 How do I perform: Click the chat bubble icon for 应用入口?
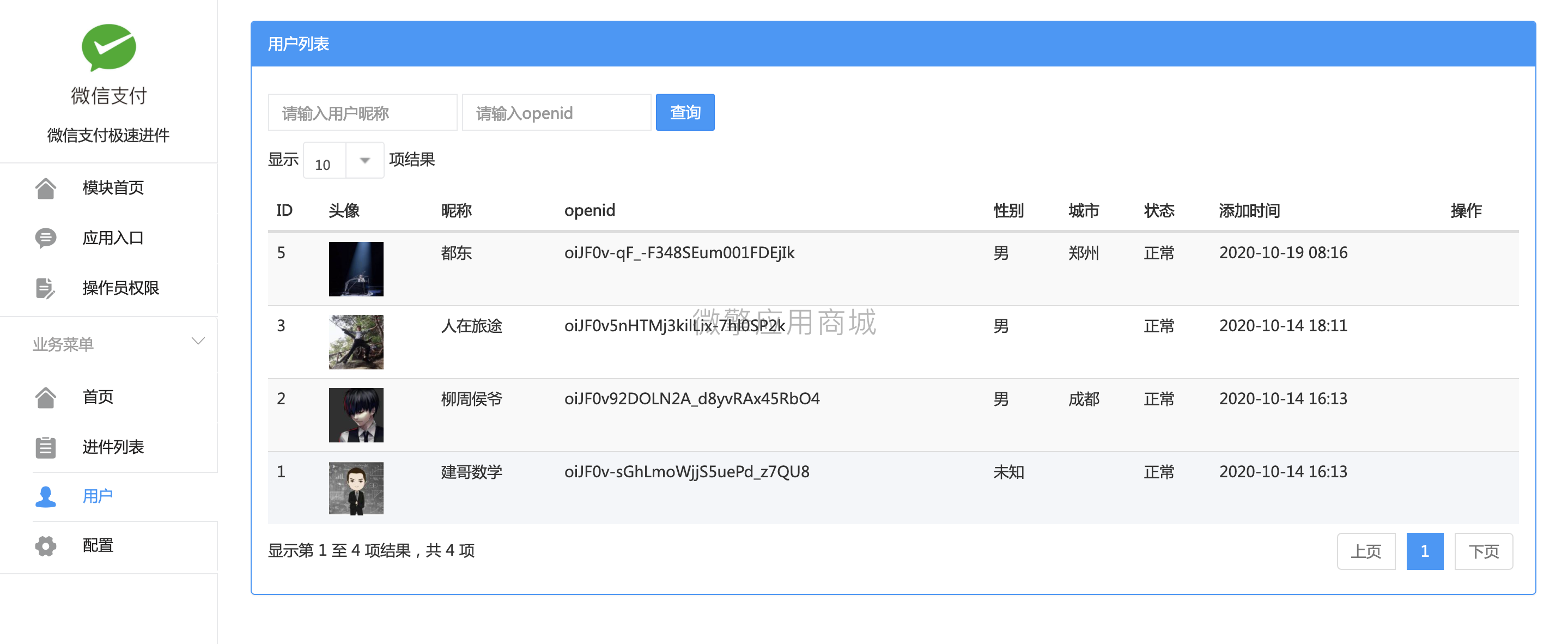click(x=46, y=238)
